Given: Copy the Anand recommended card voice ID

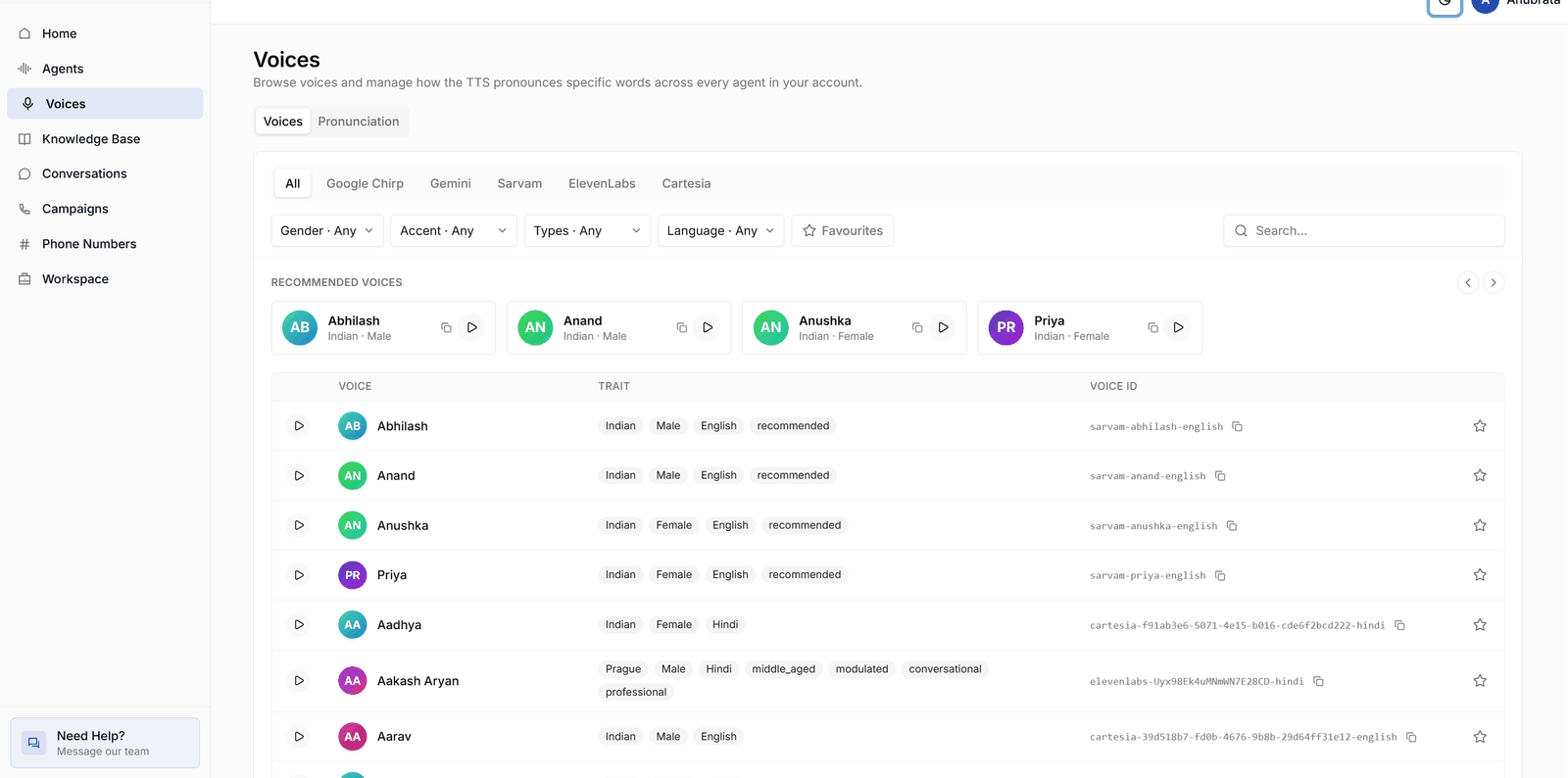Looking at the screenshot, I should [682, 327].
